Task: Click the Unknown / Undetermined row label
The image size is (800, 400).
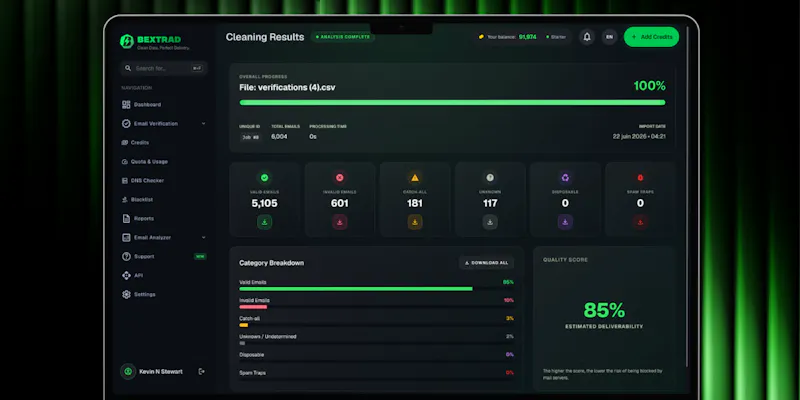Action: click(x=267, y=337)
